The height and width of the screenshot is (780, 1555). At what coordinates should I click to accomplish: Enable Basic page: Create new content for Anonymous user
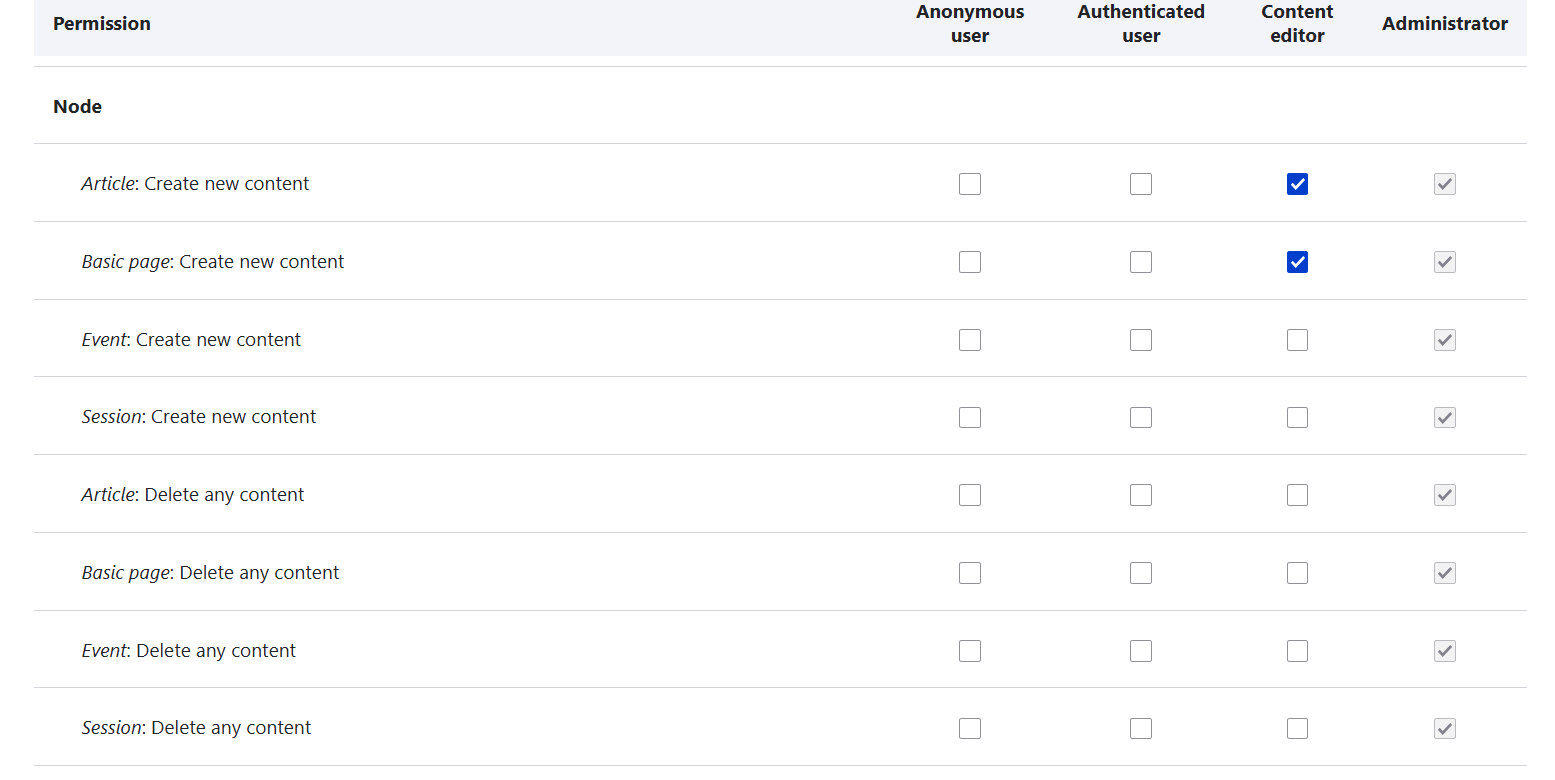pos(969,262)
